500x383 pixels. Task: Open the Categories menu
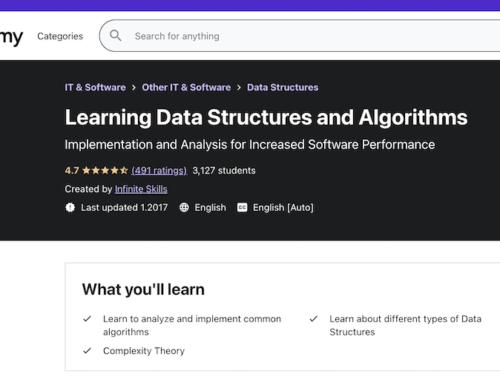point(60,36)
